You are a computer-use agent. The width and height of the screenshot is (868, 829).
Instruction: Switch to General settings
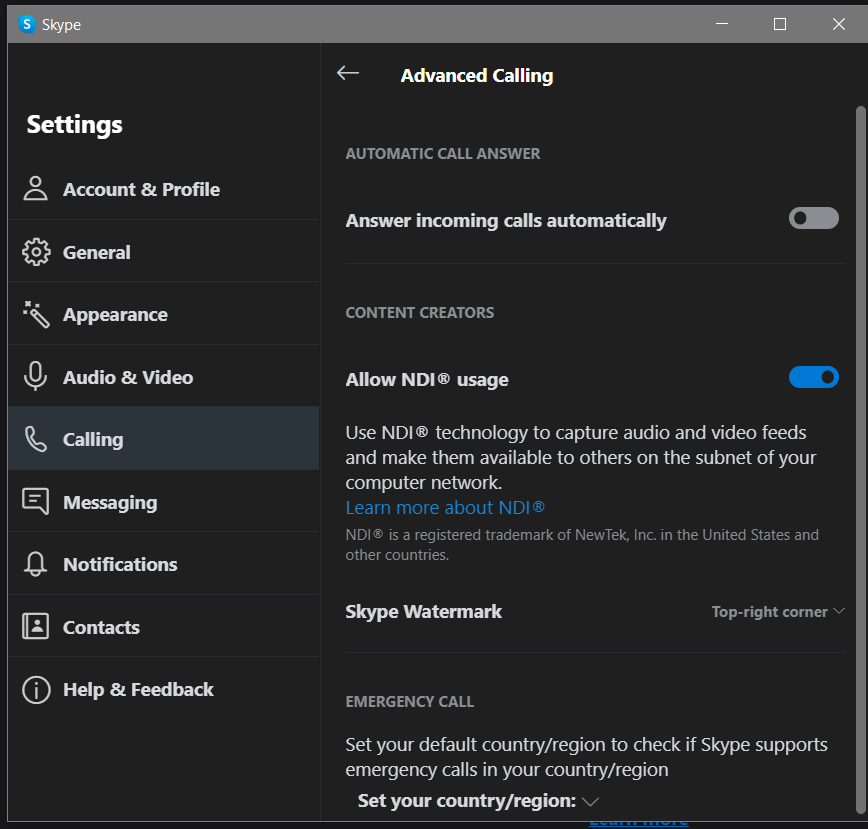[x=164, y=252]
